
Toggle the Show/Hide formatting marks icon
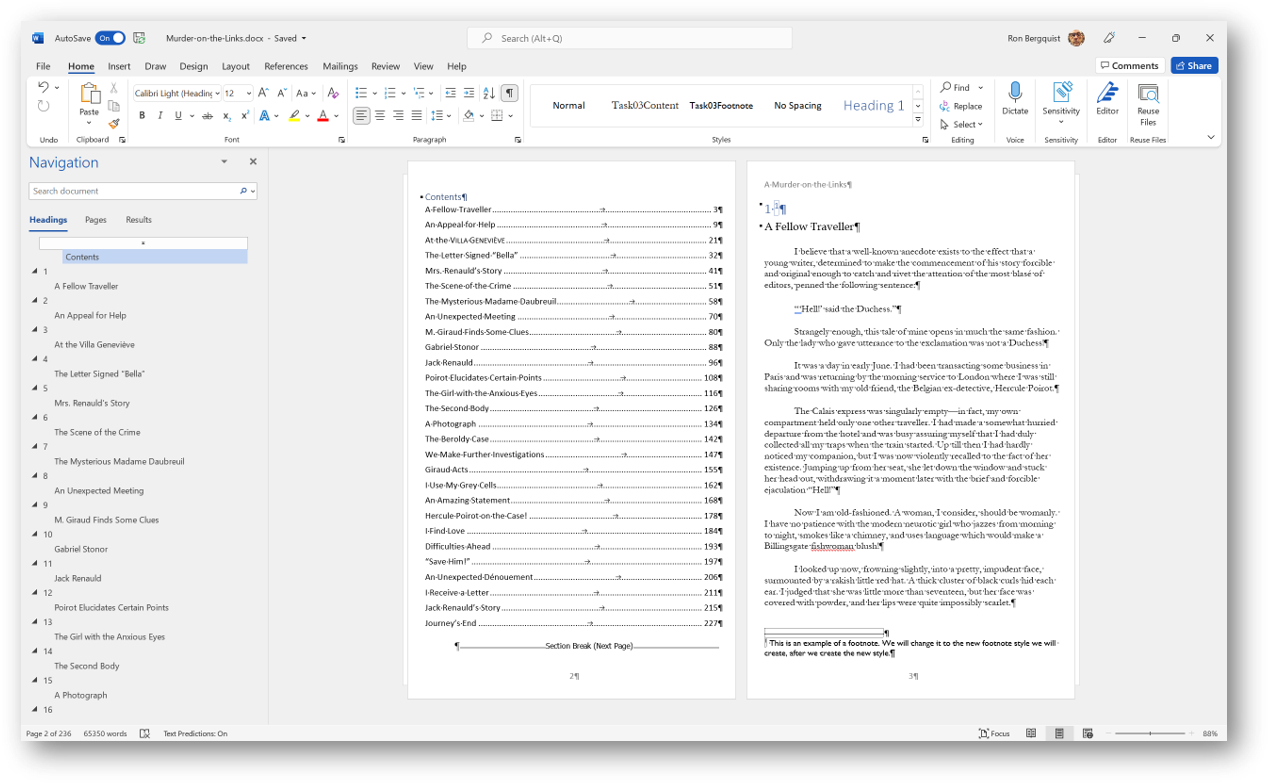tap(509, 93)
